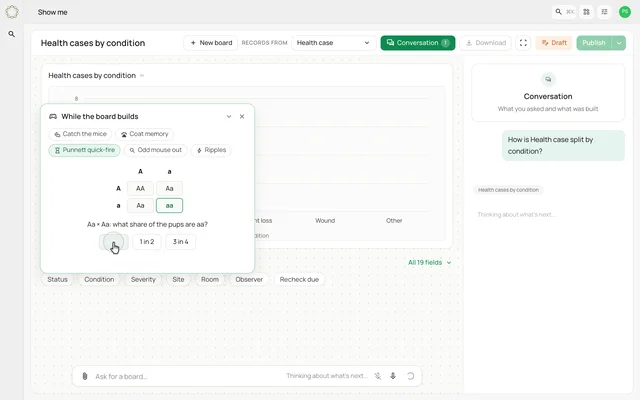This screenshot has width=640, height=400.
Task: Close the While the board builds panel
Action: click(242, 116)
